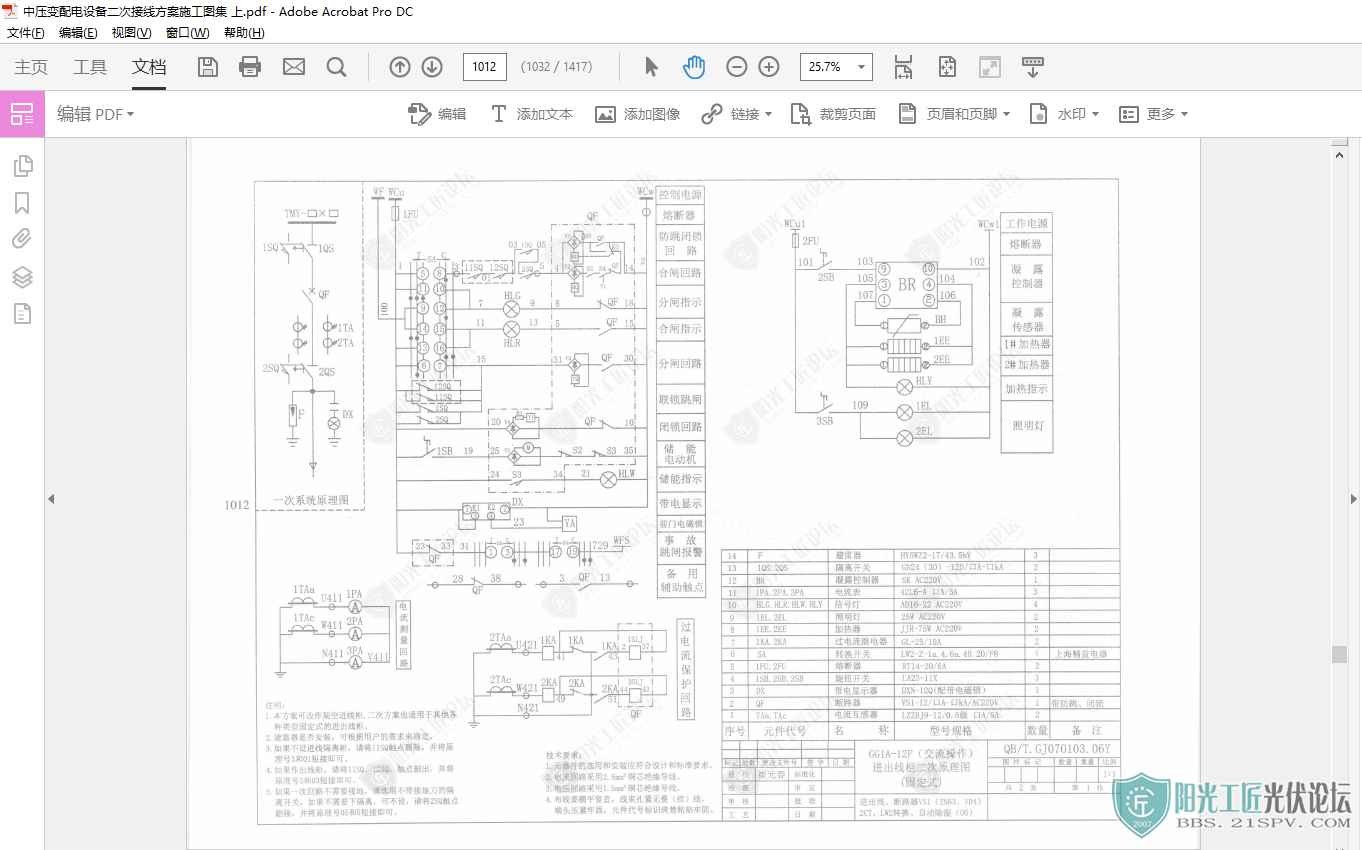Image resolution: width=1362 pixels, height=850 pixels.
Task: Click the scrollbar up arrow
Action: [1339, 154]
